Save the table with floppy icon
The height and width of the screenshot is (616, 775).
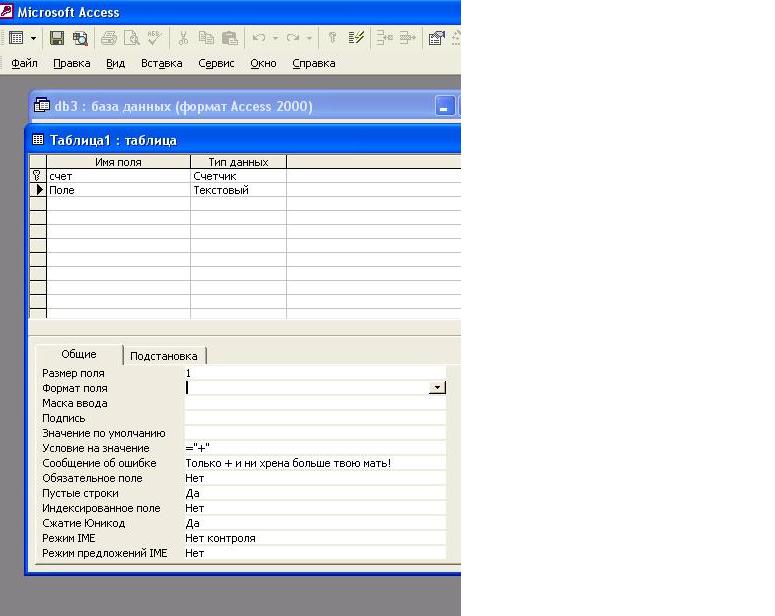click(x=57, y=38)
